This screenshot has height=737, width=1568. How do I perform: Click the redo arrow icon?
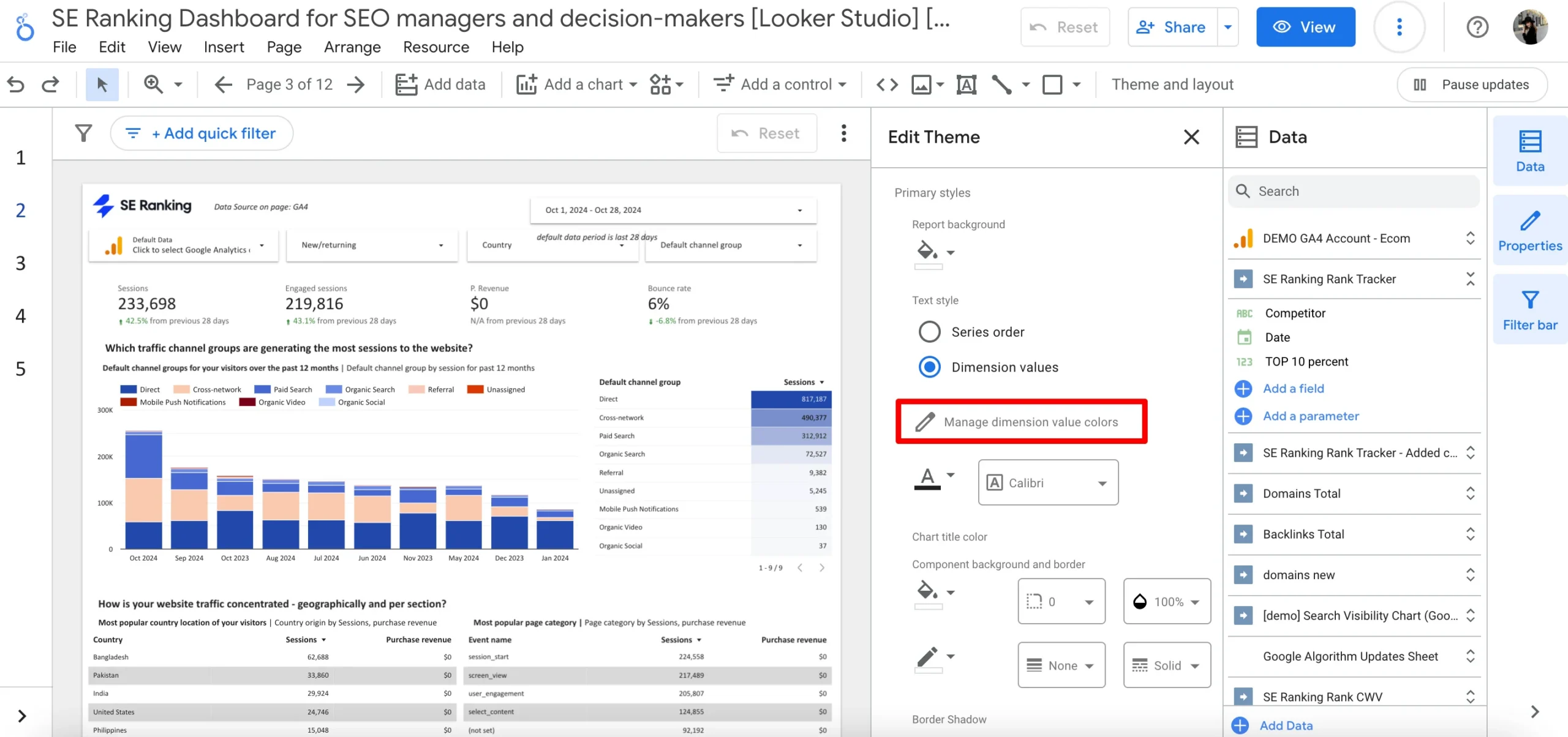tap(50, 84)
